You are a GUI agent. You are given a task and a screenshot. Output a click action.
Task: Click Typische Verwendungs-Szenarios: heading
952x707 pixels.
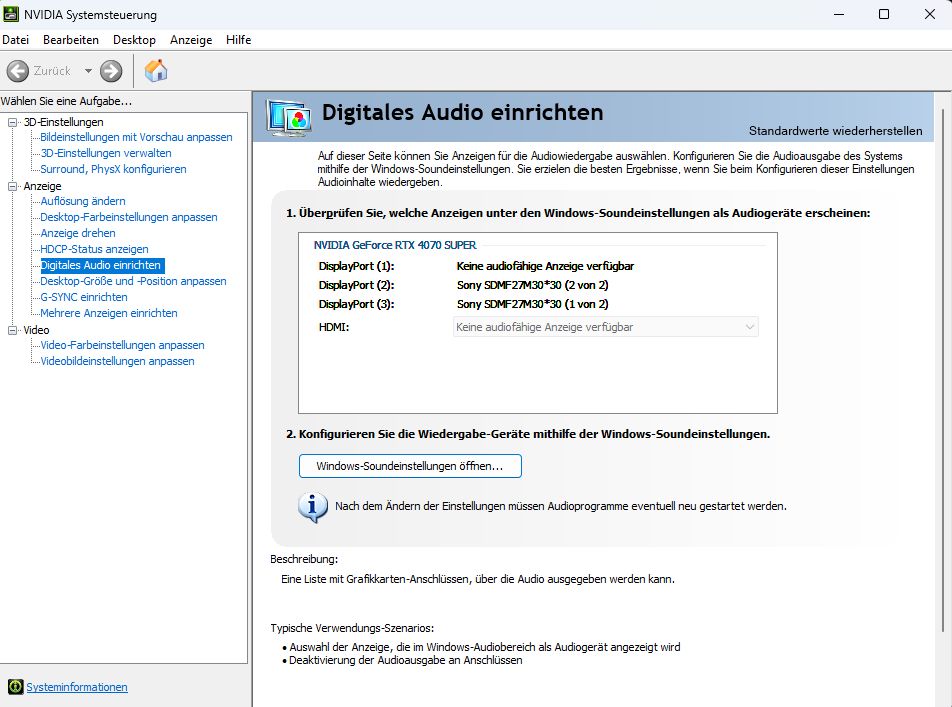click(352, 628)
